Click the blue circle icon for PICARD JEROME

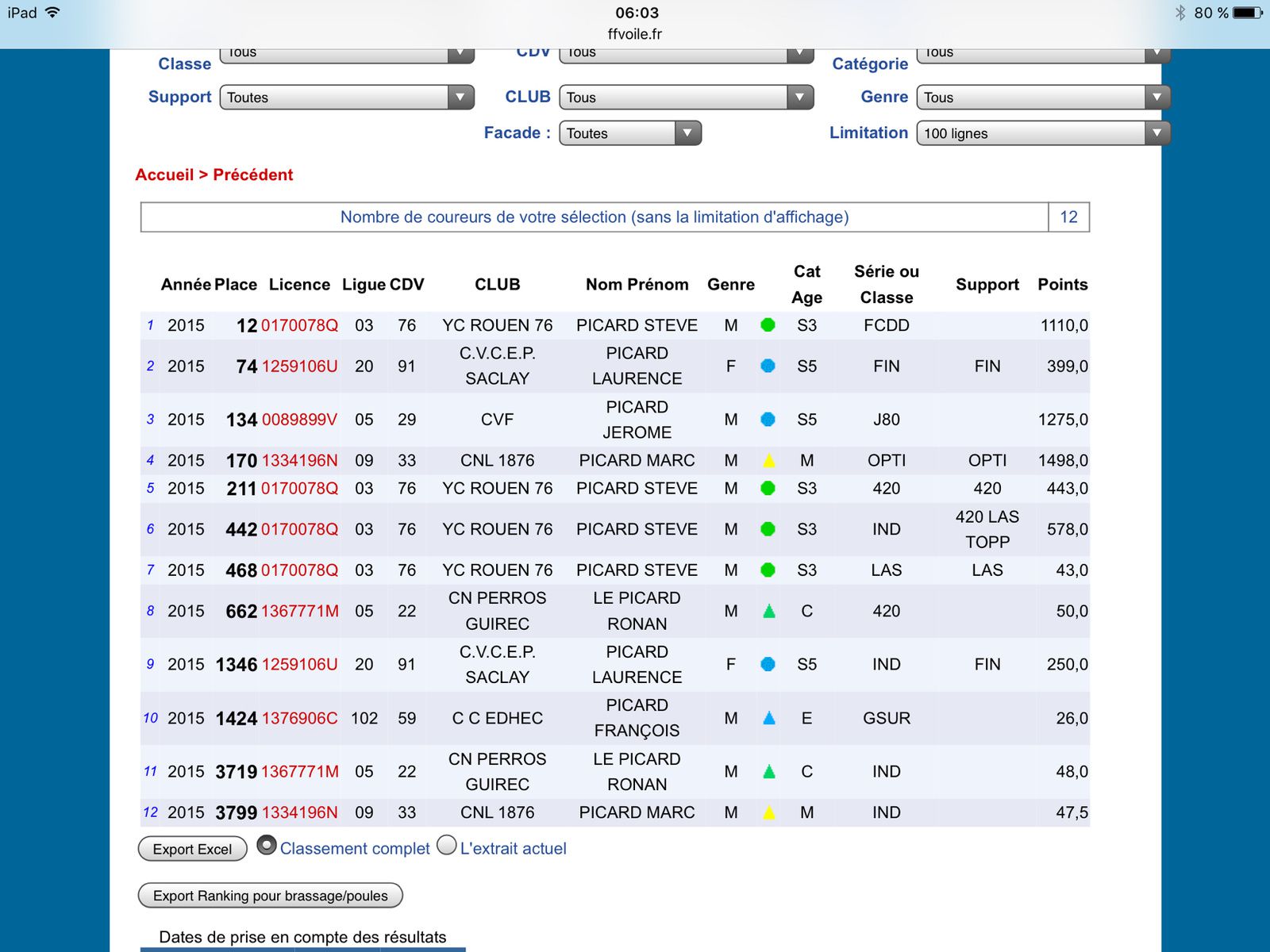tap(768, 420)
